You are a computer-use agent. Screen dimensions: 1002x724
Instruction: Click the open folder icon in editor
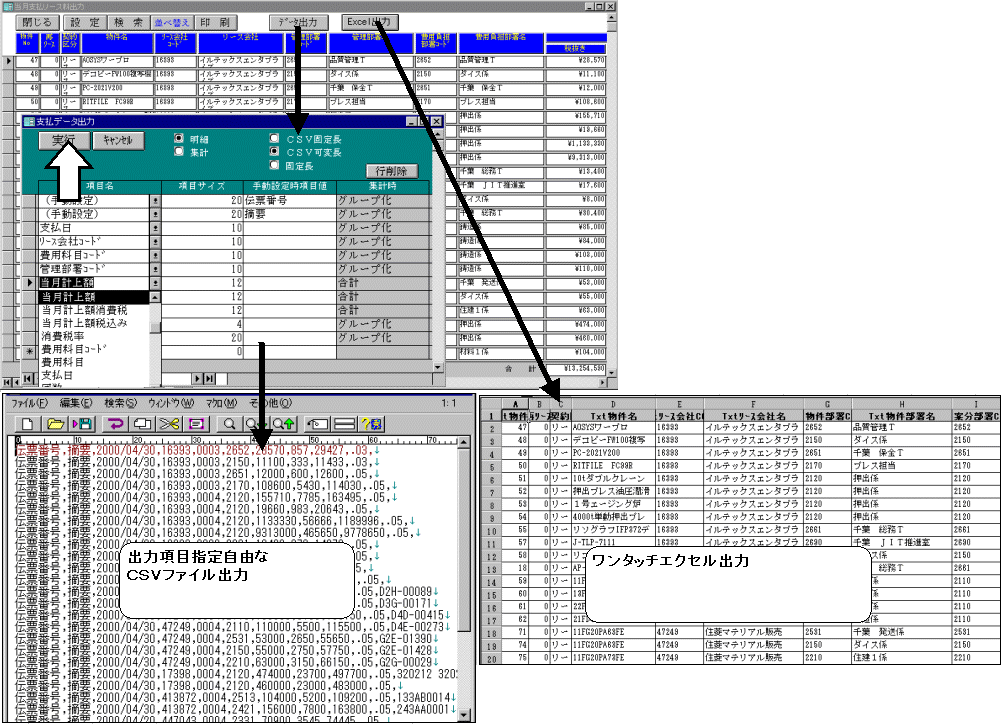coord(54,424)
